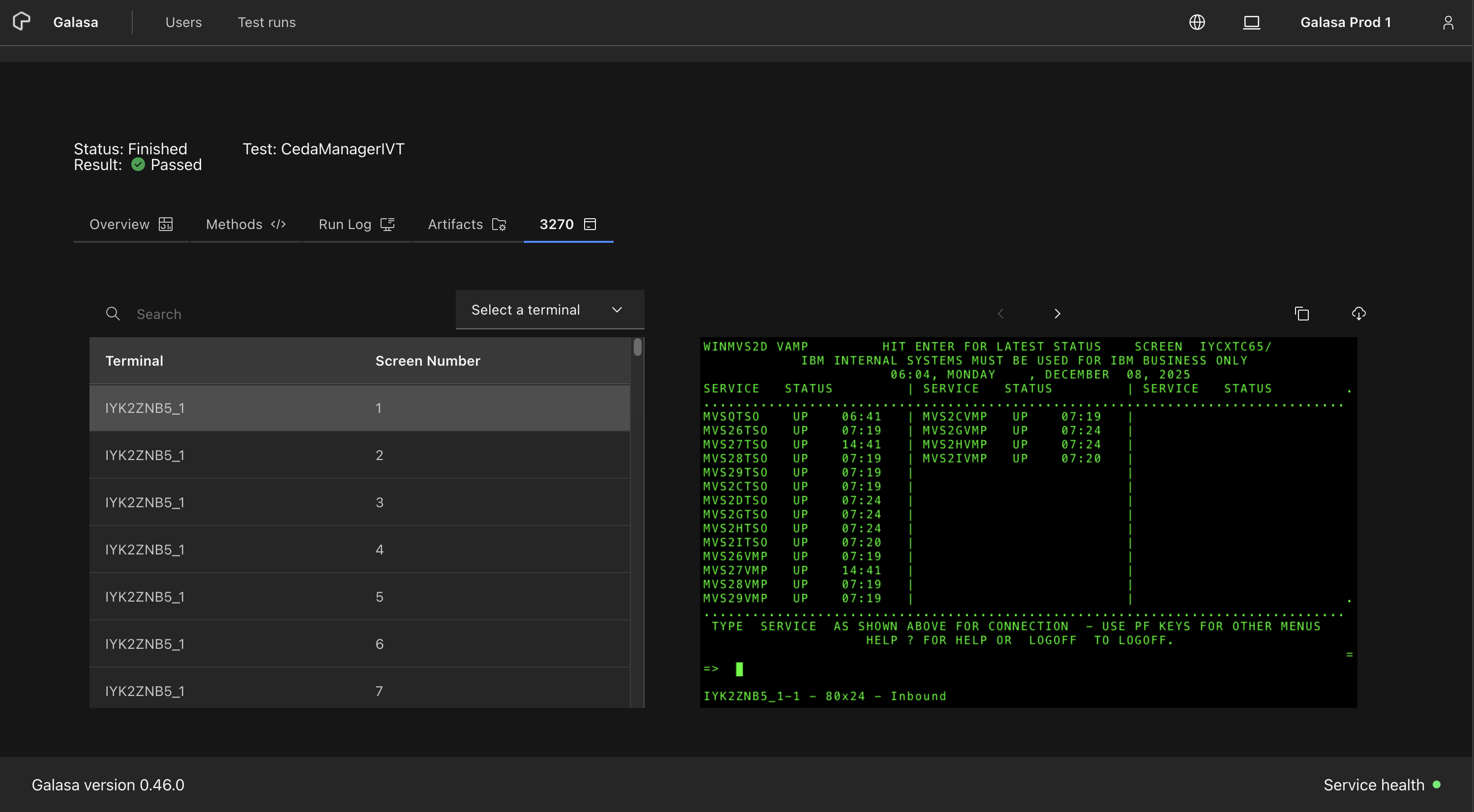Viewport: 1474px width, 812px height.
Task: Go to previous terminal screen arrow
Action: pos(1000,314)
